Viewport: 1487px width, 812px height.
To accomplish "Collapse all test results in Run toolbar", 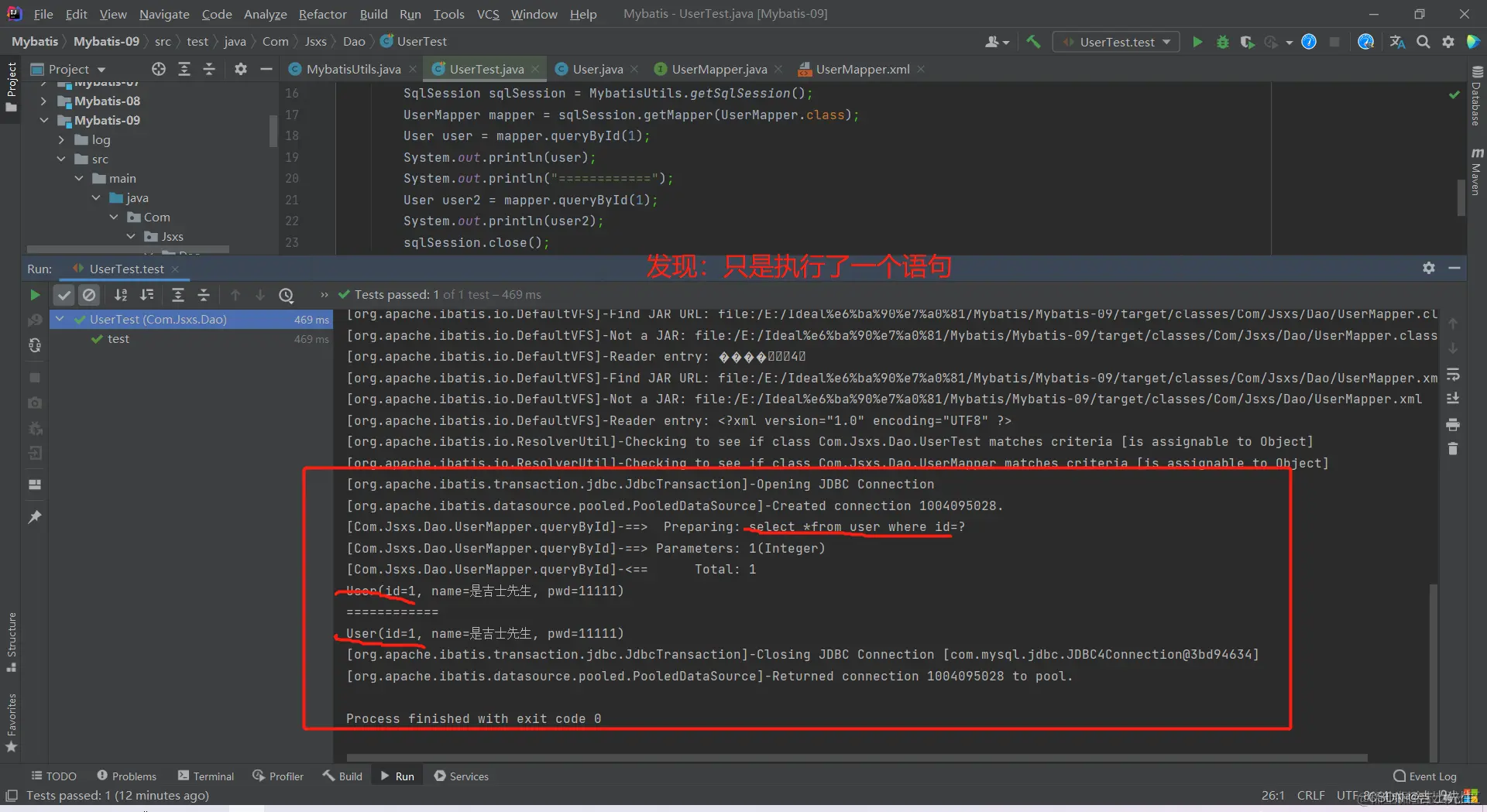I will pyautogui.click(x=204, y=295).
